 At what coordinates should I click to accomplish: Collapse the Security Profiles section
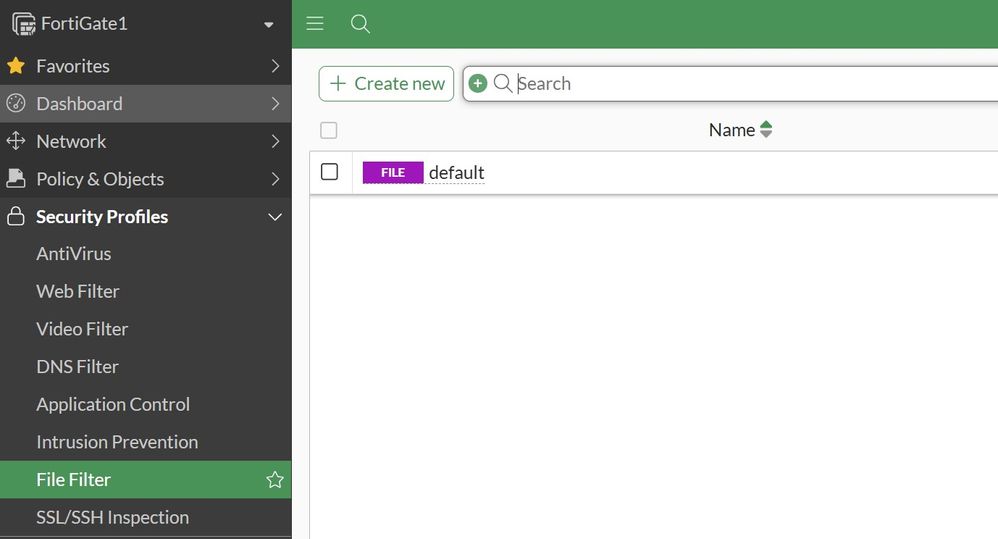coord(275,217)
